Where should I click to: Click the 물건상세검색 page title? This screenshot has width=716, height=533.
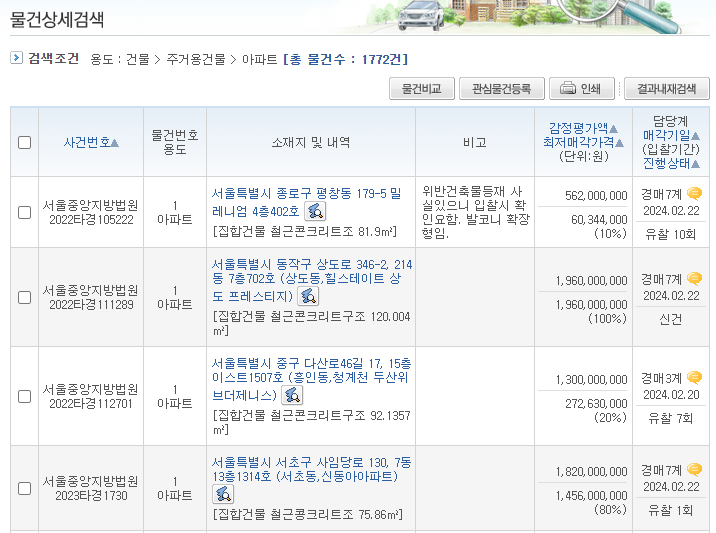point(57,19)
